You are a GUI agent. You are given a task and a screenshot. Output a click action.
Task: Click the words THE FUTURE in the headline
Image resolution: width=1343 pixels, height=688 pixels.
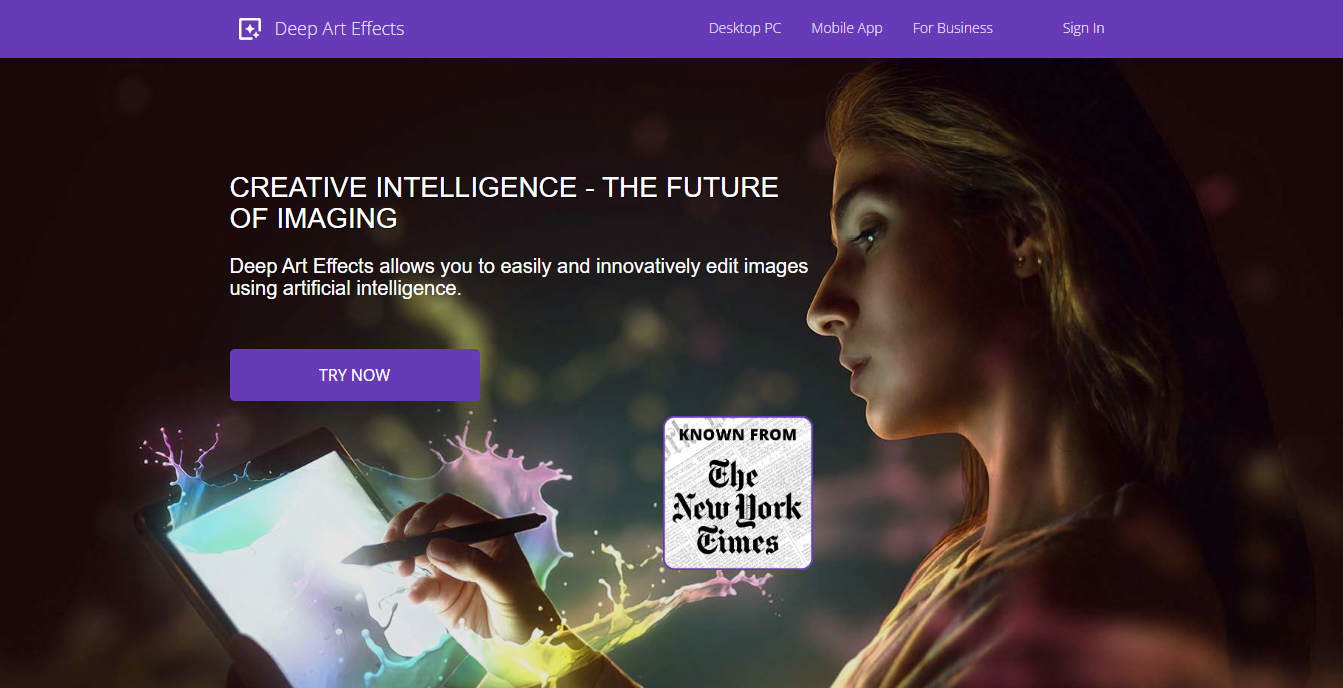[691, 187]
